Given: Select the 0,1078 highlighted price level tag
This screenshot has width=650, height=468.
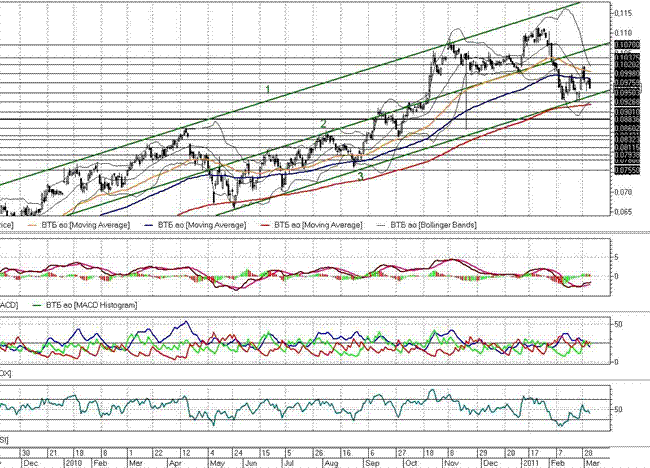Looking at the screenshot, I should pyautogui.click(x=627, y=44).
